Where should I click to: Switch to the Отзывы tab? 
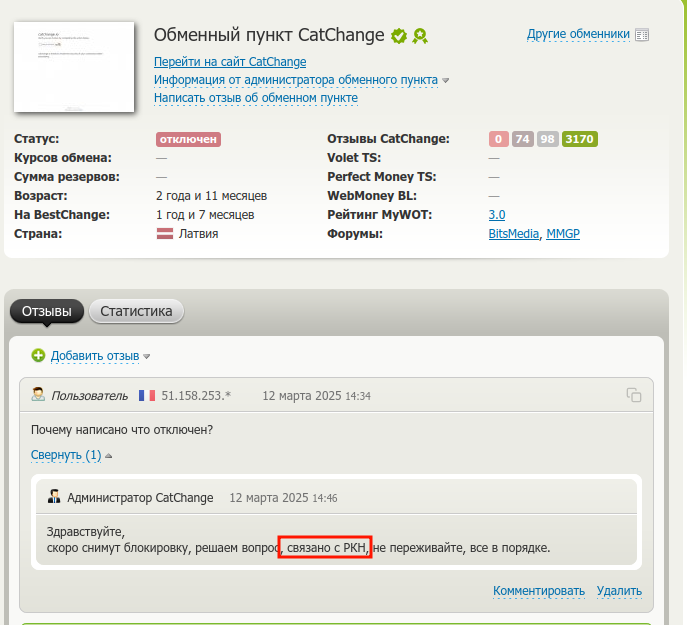coord(47,311)
